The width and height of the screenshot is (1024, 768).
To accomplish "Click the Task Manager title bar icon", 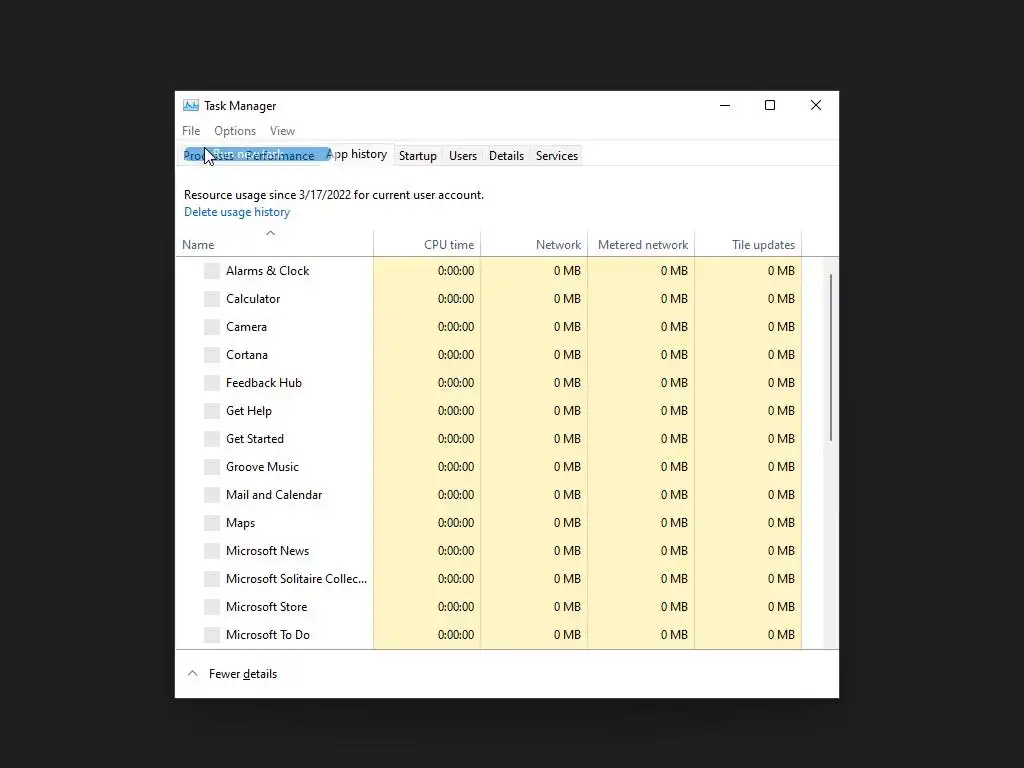I will 191,105.
